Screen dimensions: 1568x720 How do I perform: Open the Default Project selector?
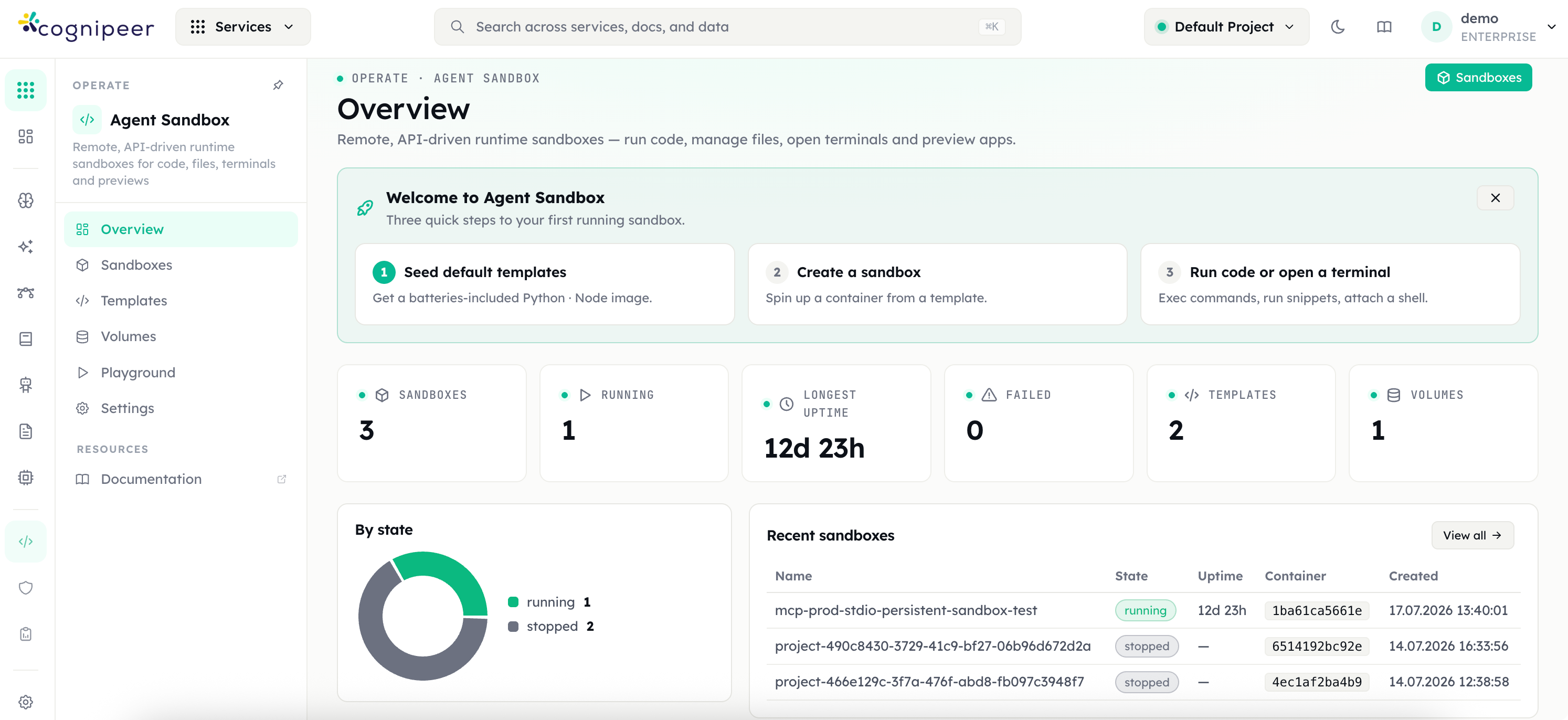pos(1226,27)
